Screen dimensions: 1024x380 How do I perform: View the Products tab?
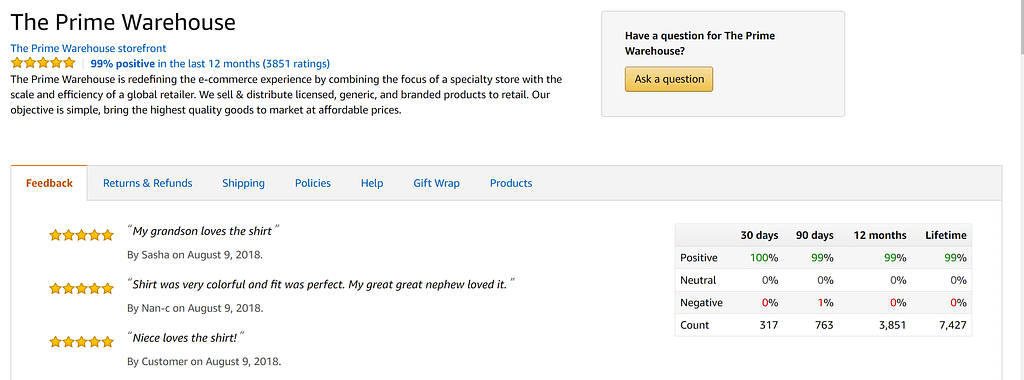point(511,183)
